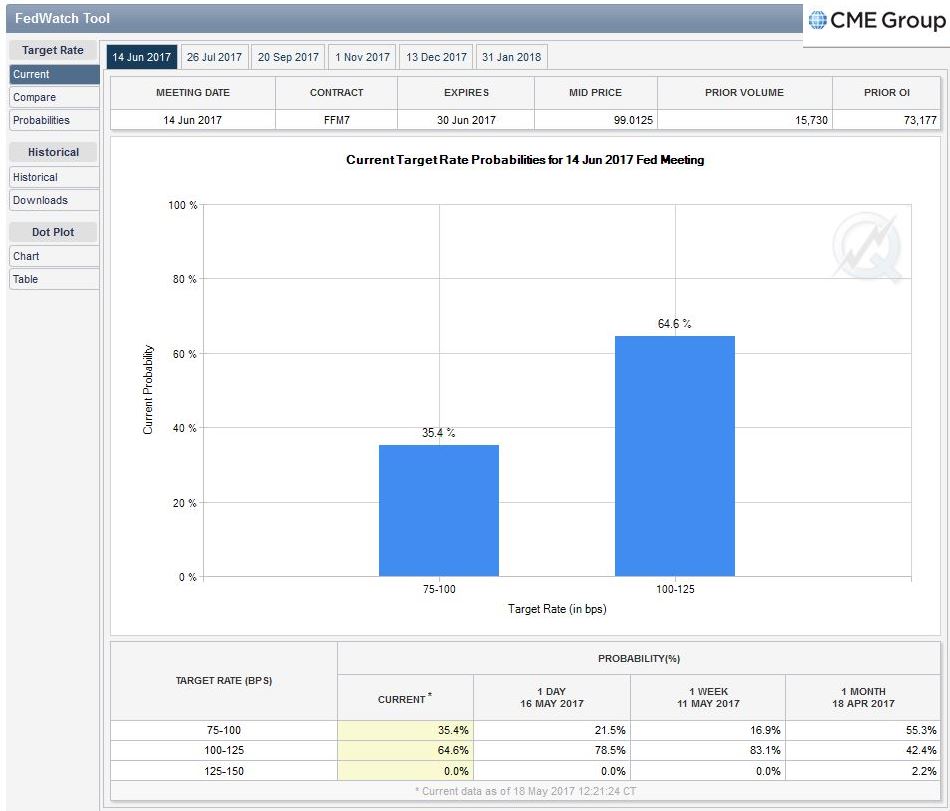This screenshot has width=950, height=811.
Task: Click the 75-100 bps blue bar
Action: (x=438, y=510)
